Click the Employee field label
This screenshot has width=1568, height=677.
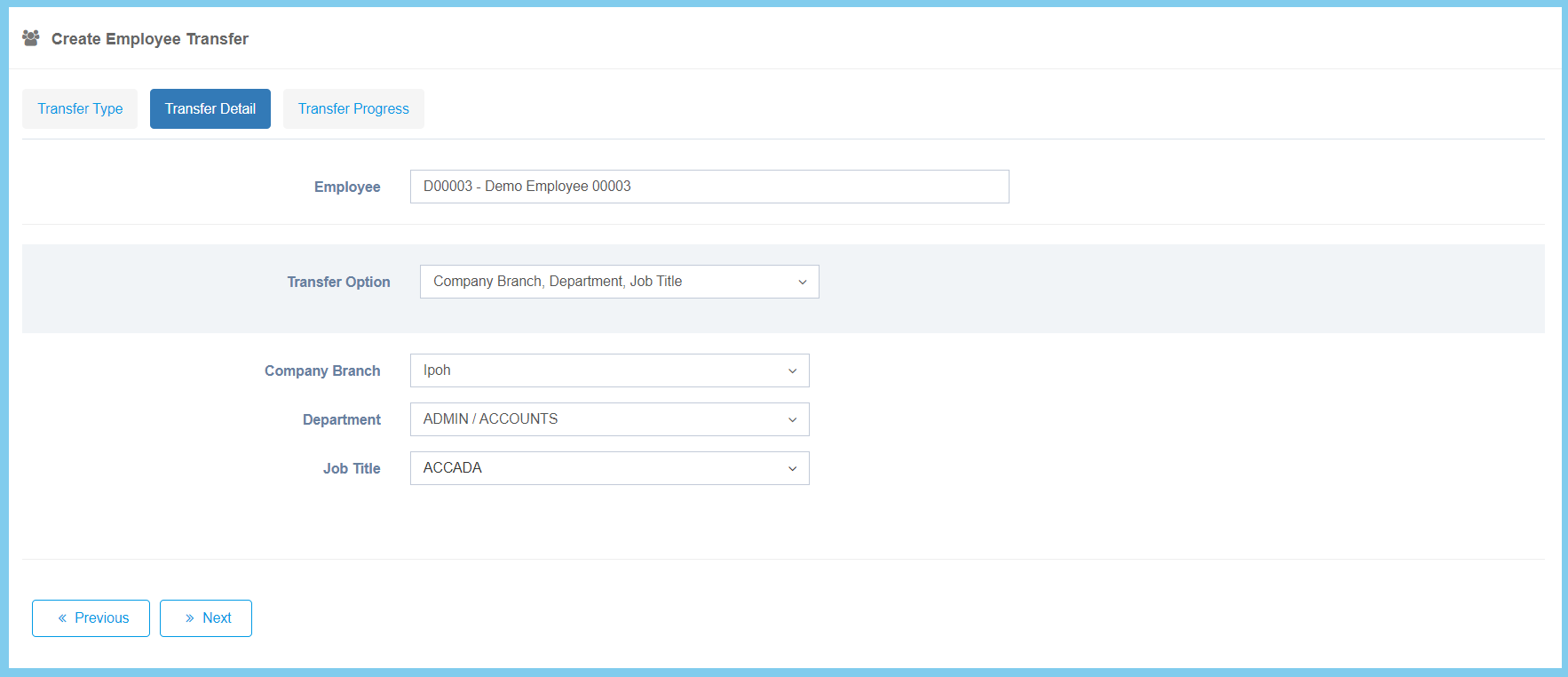coord(347,187)
